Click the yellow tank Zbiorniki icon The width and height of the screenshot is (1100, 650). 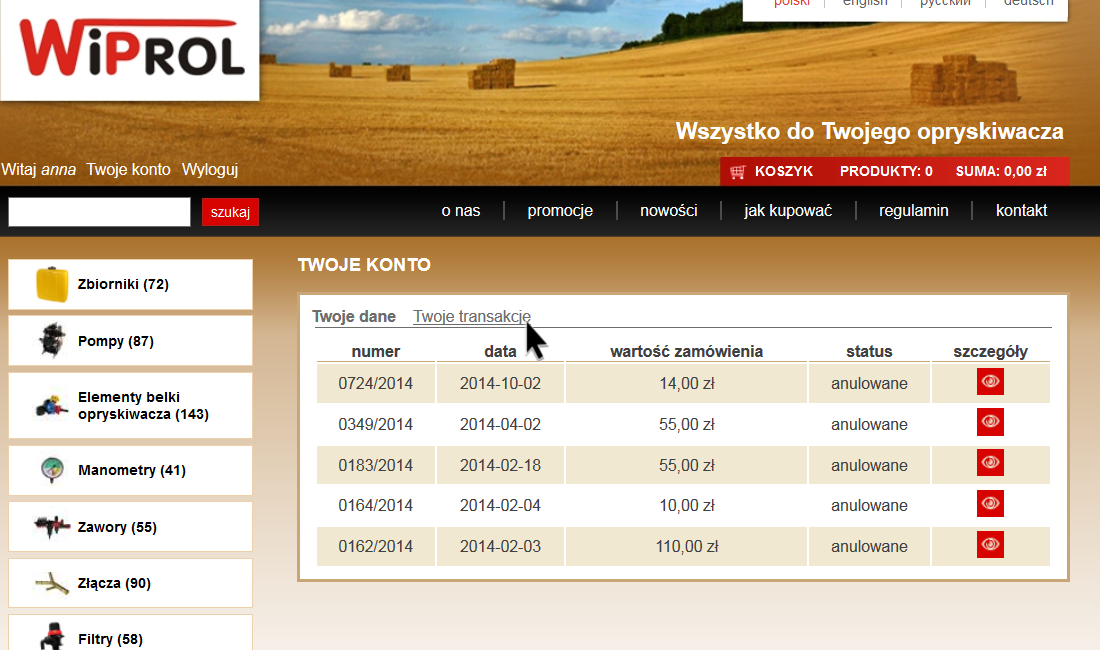pyautogui.click(x=52, y=284)
